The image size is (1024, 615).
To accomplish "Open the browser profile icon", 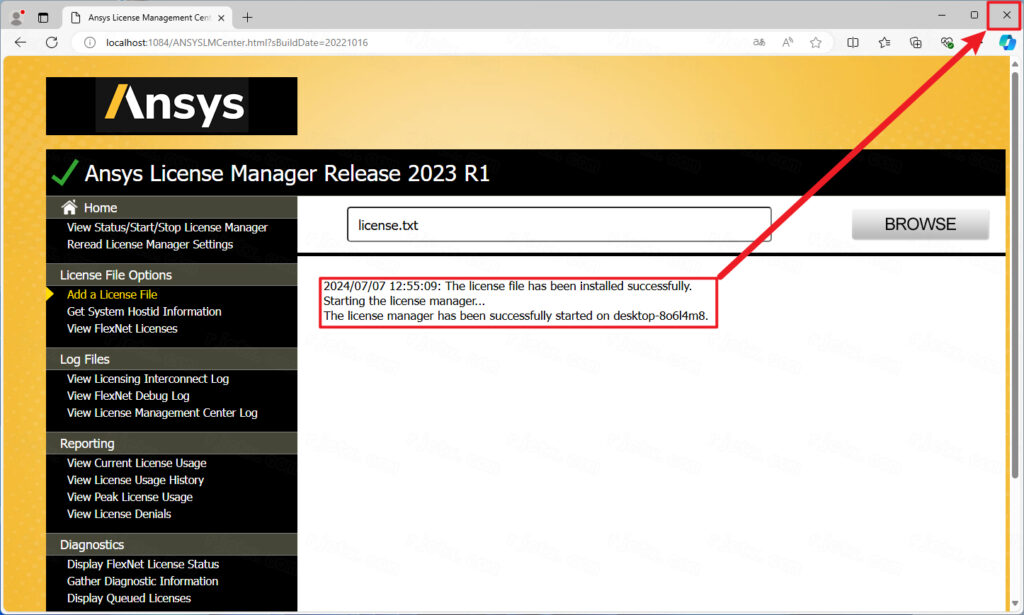I will pos(17,17).
